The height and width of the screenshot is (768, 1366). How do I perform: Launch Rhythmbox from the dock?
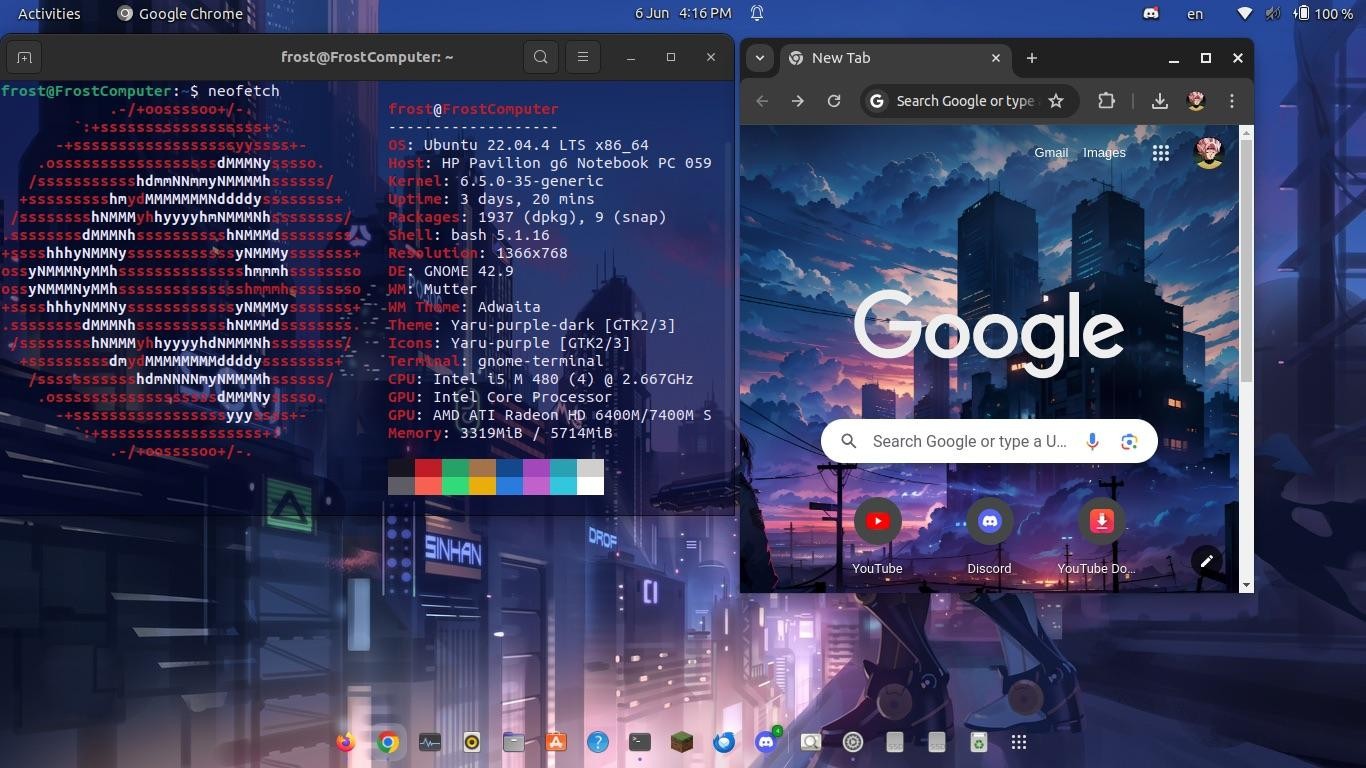pos(472,742)
